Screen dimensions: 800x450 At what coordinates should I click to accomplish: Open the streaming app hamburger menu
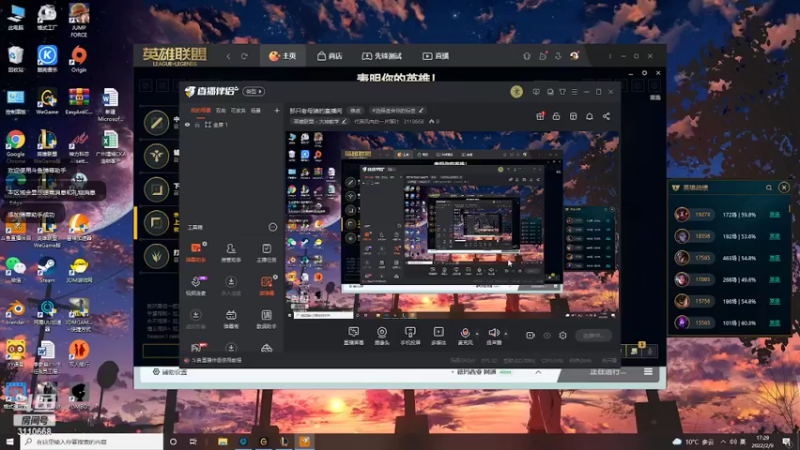[x=574, y=92]
